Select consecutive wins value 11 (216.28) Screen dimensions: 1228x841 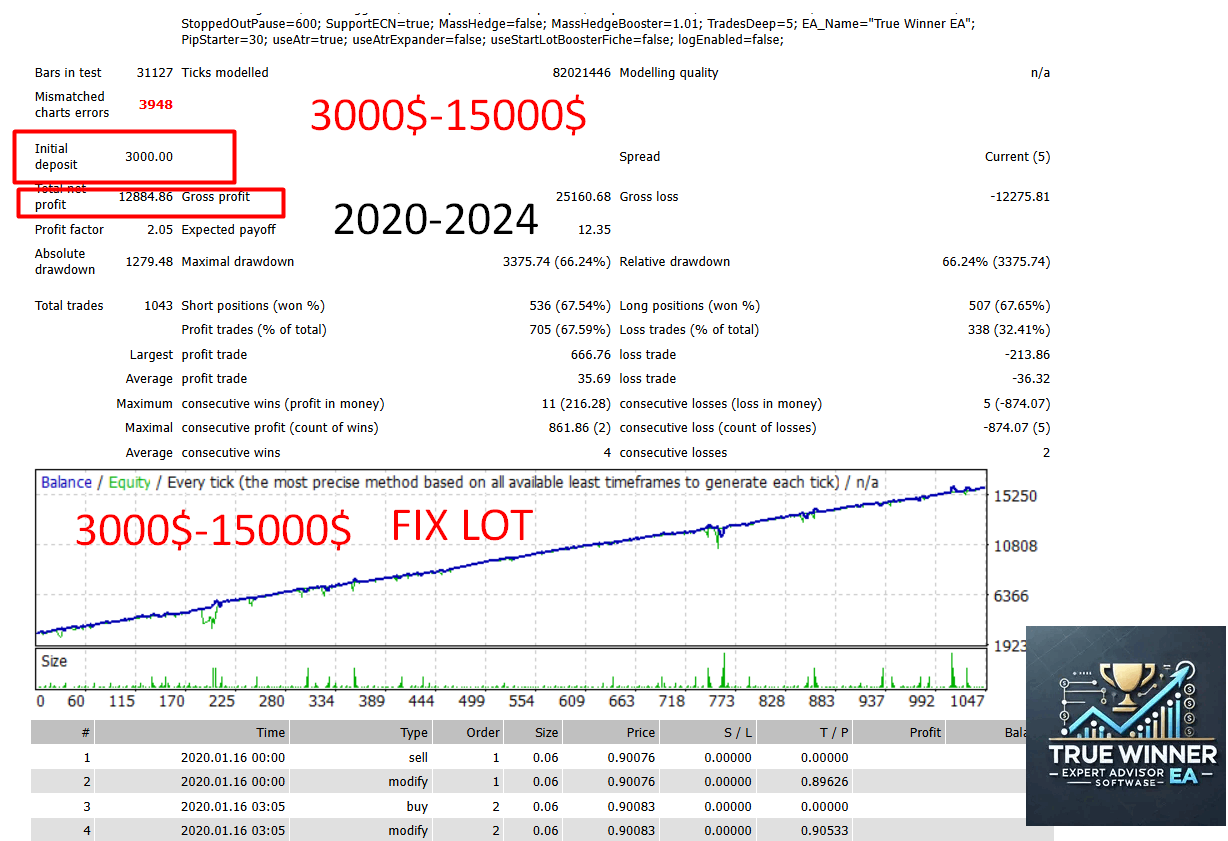[x=576, y=404]
